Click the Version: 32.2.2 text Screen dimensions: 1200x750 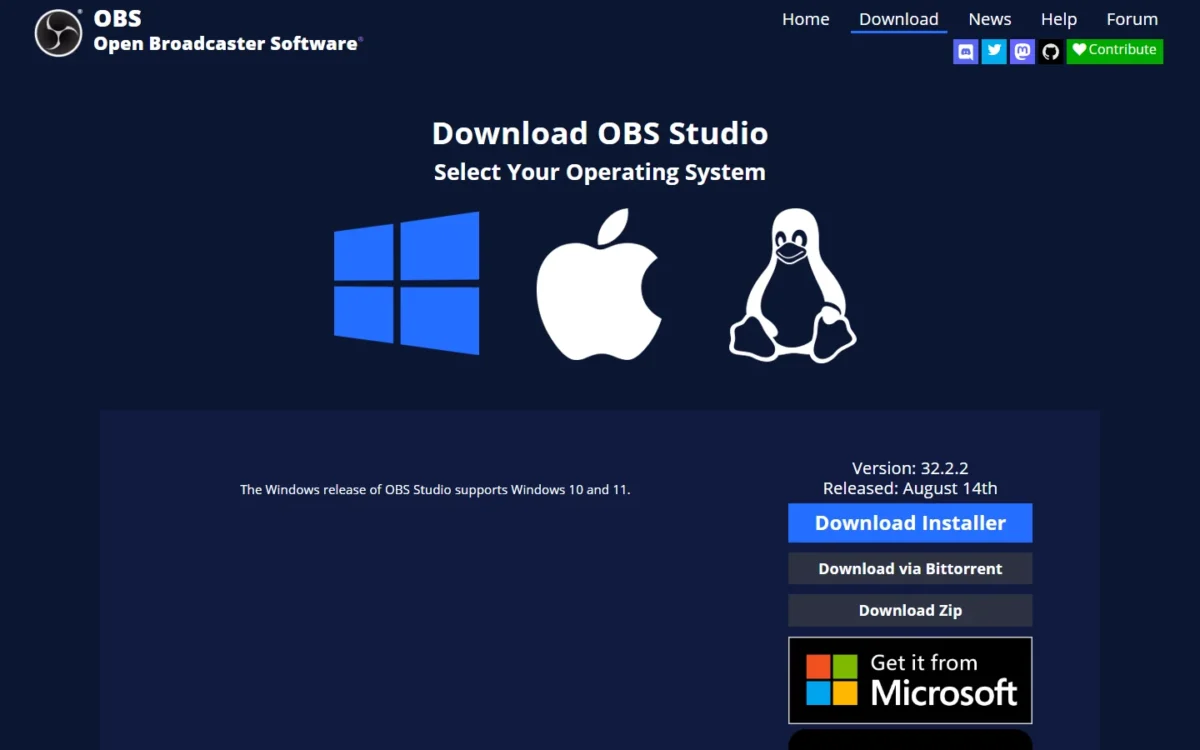pyautogui.click(x=910, y=468)
